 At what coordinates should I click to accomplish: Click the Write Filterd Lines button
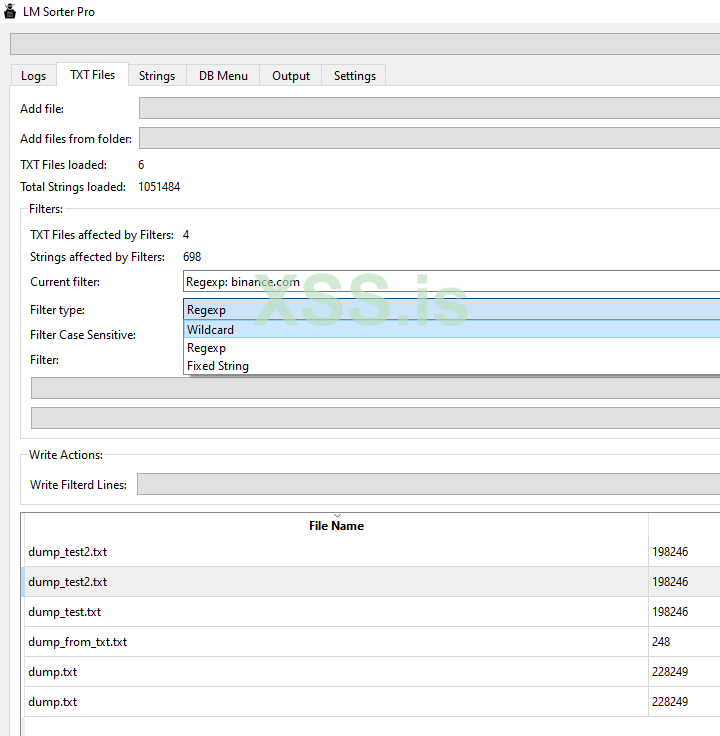click(429, 484)
